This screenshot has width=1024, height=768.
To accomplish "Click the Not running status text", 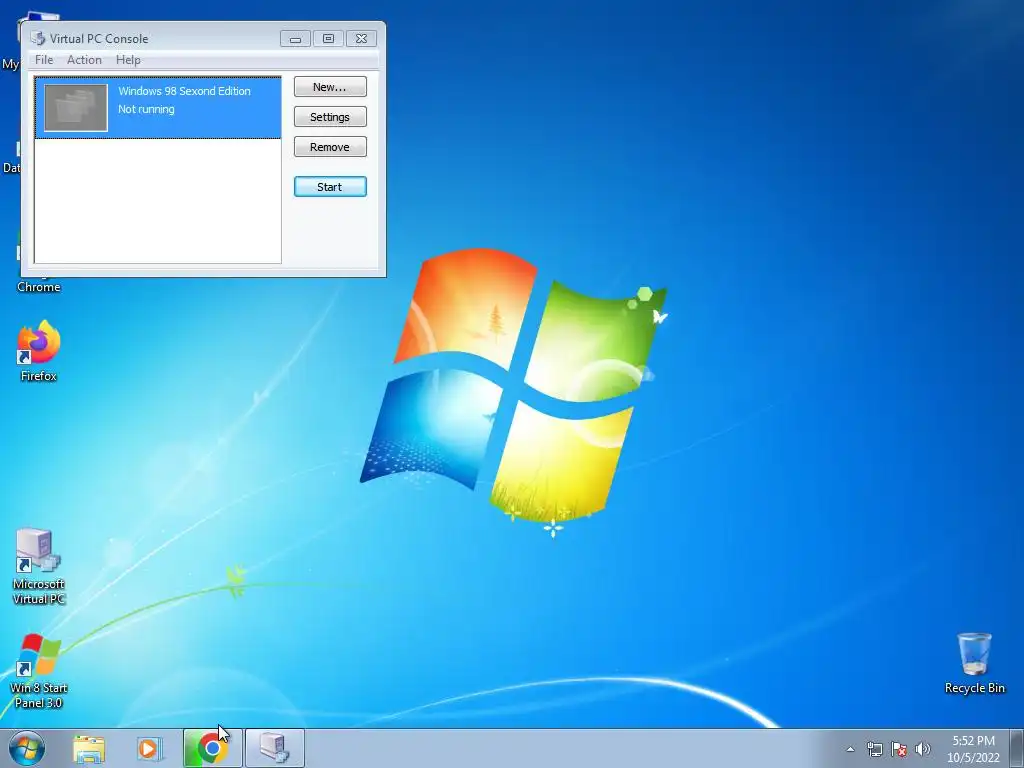I will 146,109.
